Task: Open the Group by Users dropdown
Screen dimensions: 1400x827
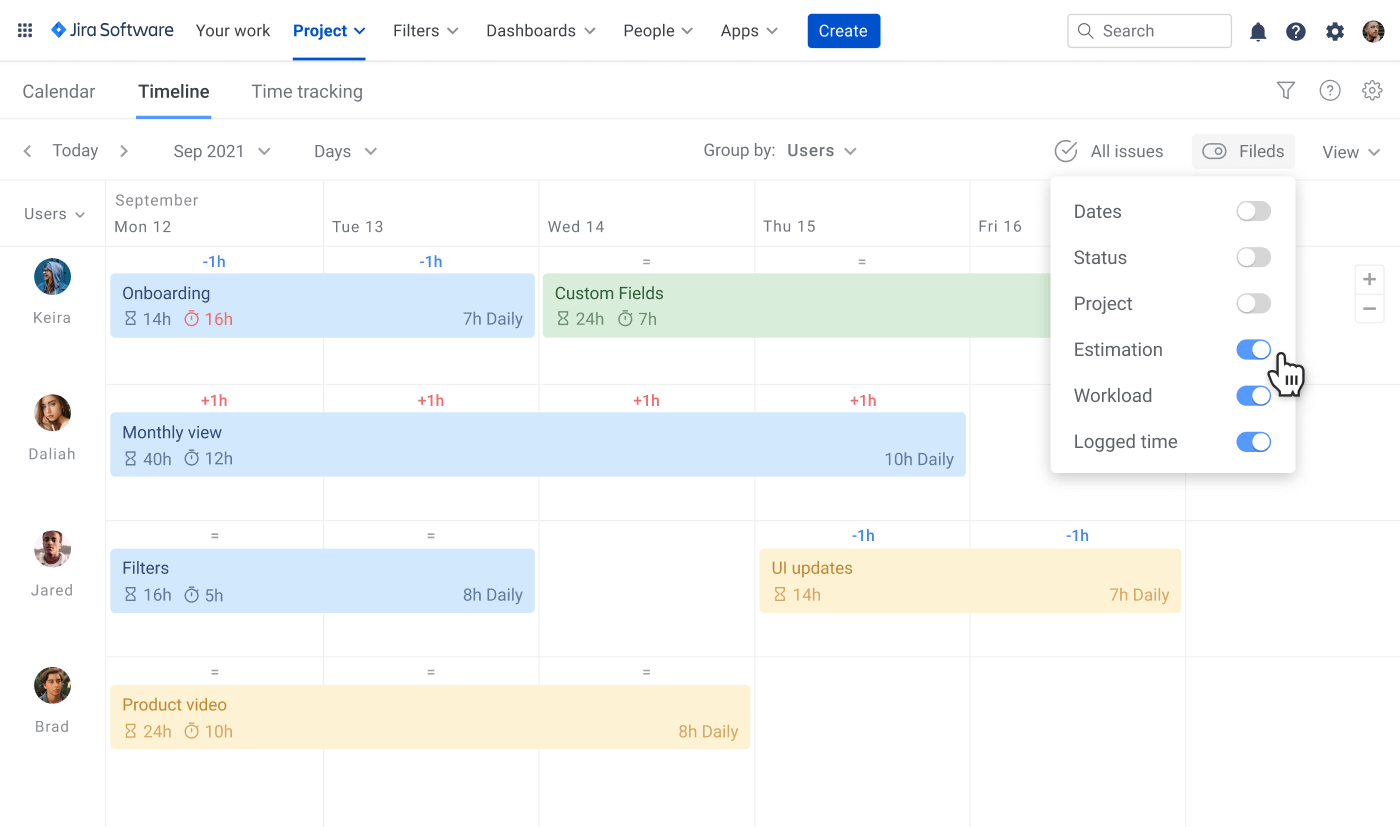Action: 821,151
